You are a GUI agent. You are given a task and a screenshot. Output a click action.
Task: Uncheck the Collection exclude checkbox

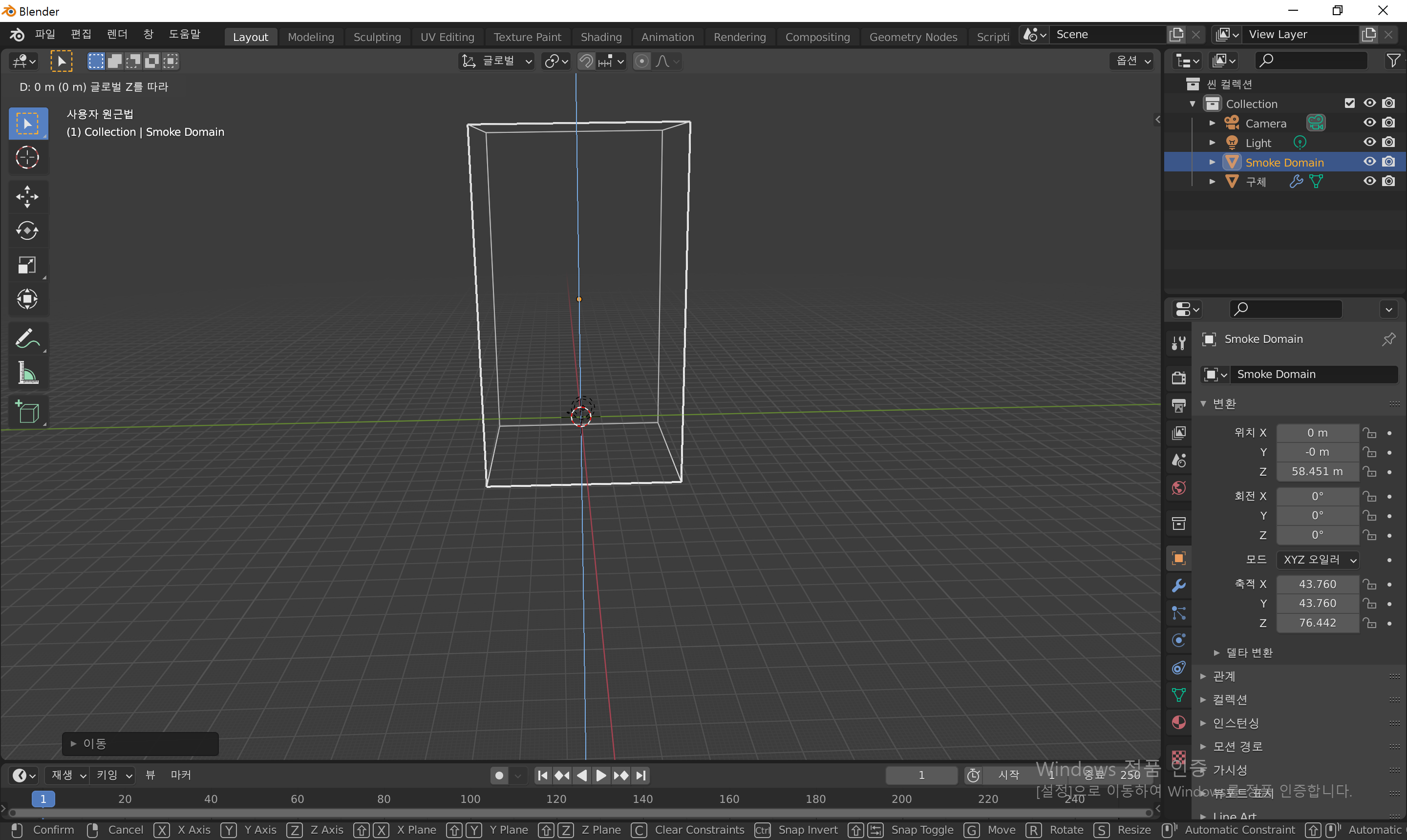(x=1350, y=103)
